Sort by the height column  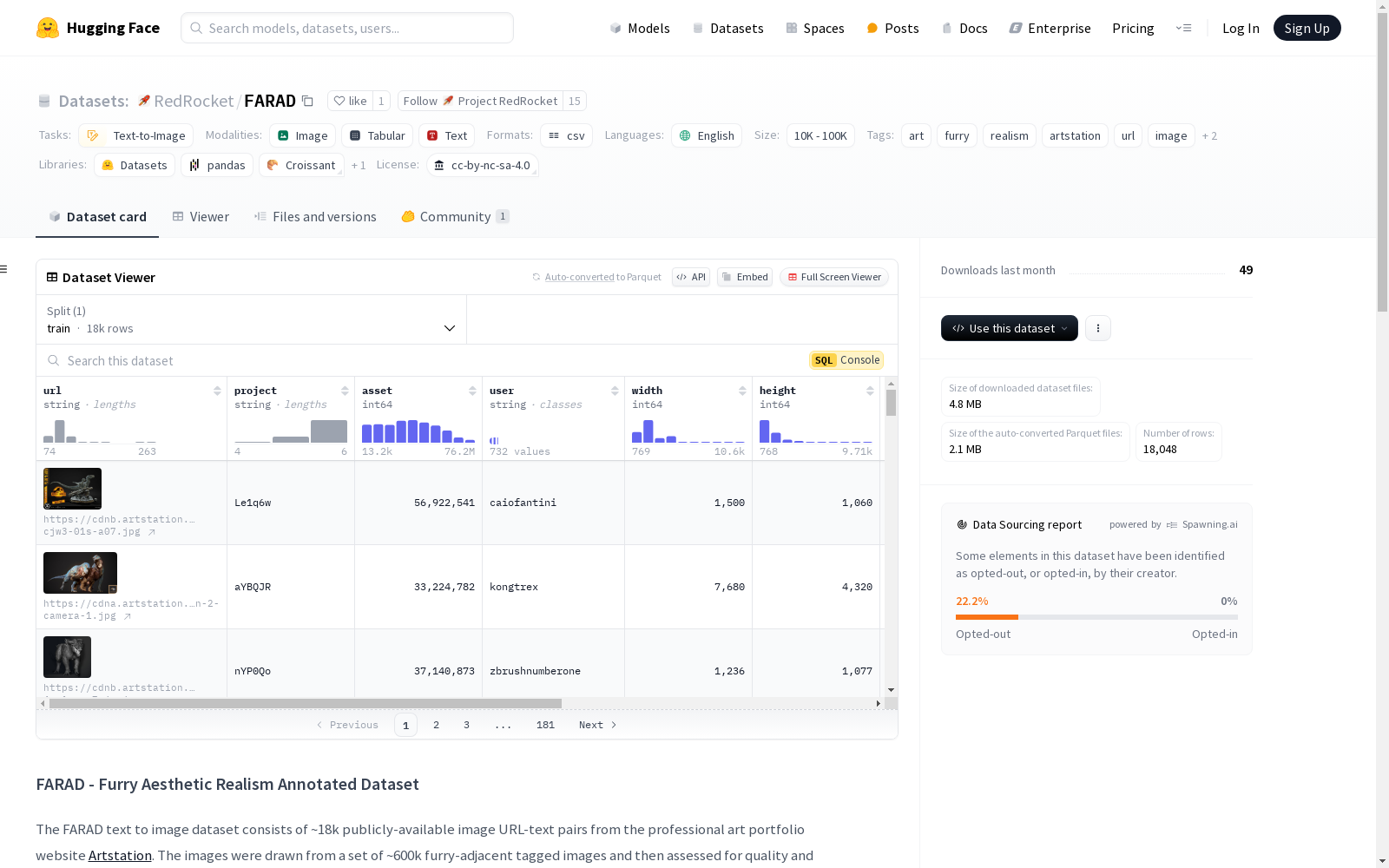[870, 391]
